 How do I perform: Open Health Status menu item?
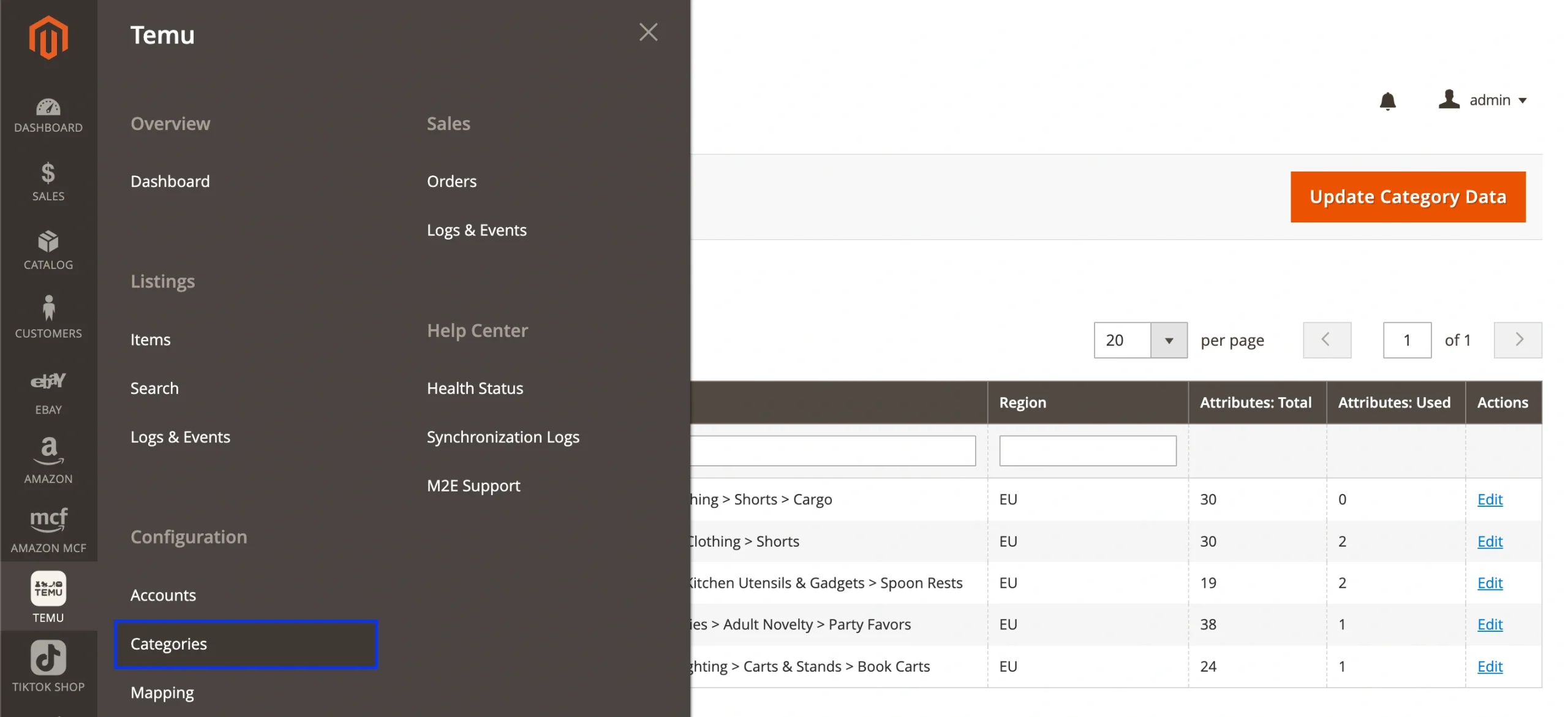[x=475, y=388]
